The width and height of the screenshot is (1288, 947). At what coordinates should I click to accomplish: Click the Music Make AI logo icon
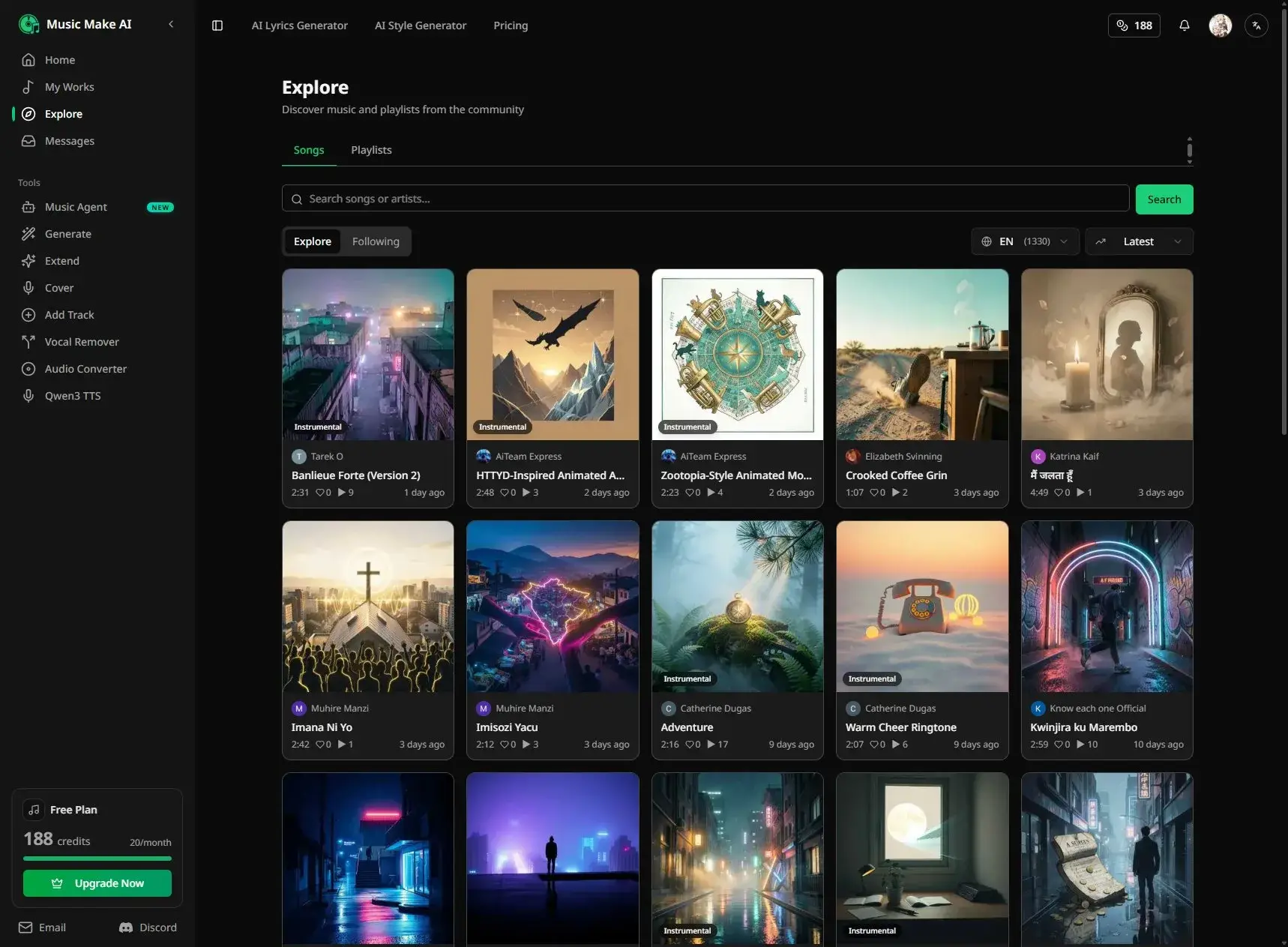point(28,24)
